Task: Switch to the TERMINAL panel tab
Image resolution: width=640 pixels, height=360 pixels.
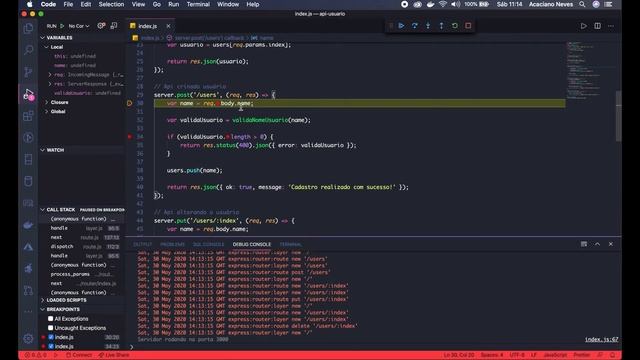Action: pyautogui.click(x=291, y=244)
